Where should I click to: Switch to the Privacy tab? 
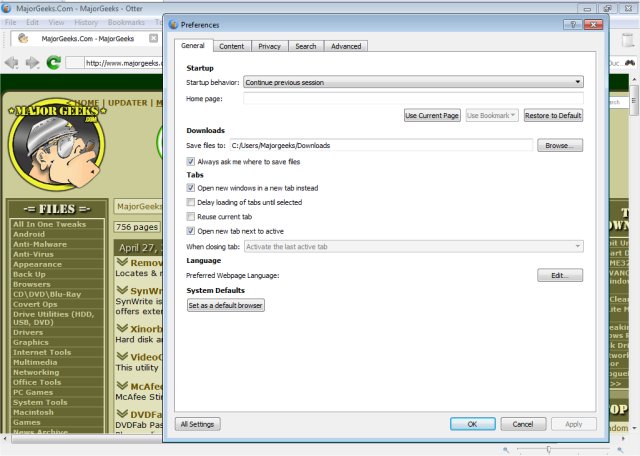[269, 46]
